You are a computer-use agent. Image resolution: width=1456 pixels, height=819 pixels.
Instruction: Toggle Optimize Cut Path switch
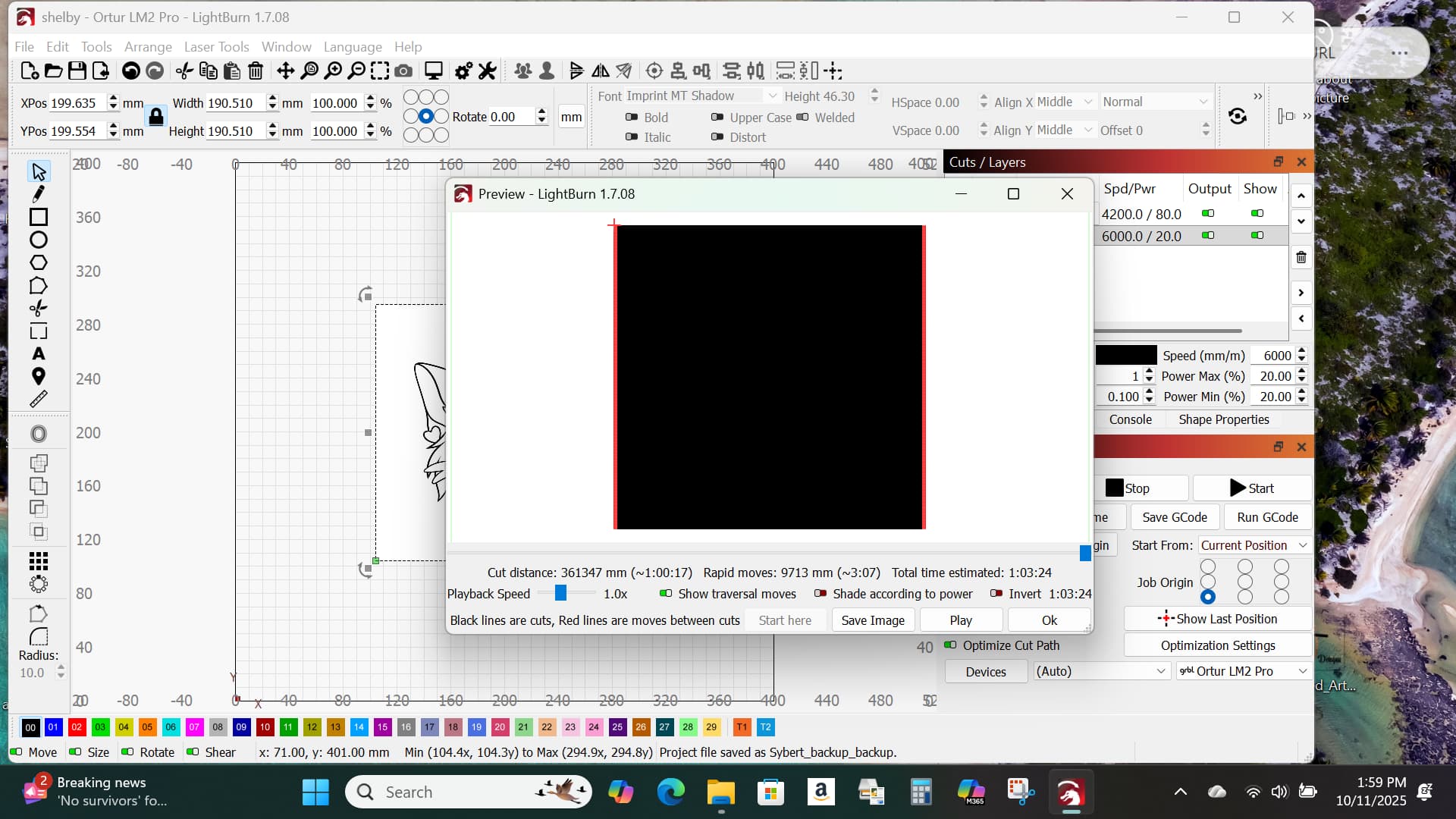pyautogui.click(x=950, y=645)
